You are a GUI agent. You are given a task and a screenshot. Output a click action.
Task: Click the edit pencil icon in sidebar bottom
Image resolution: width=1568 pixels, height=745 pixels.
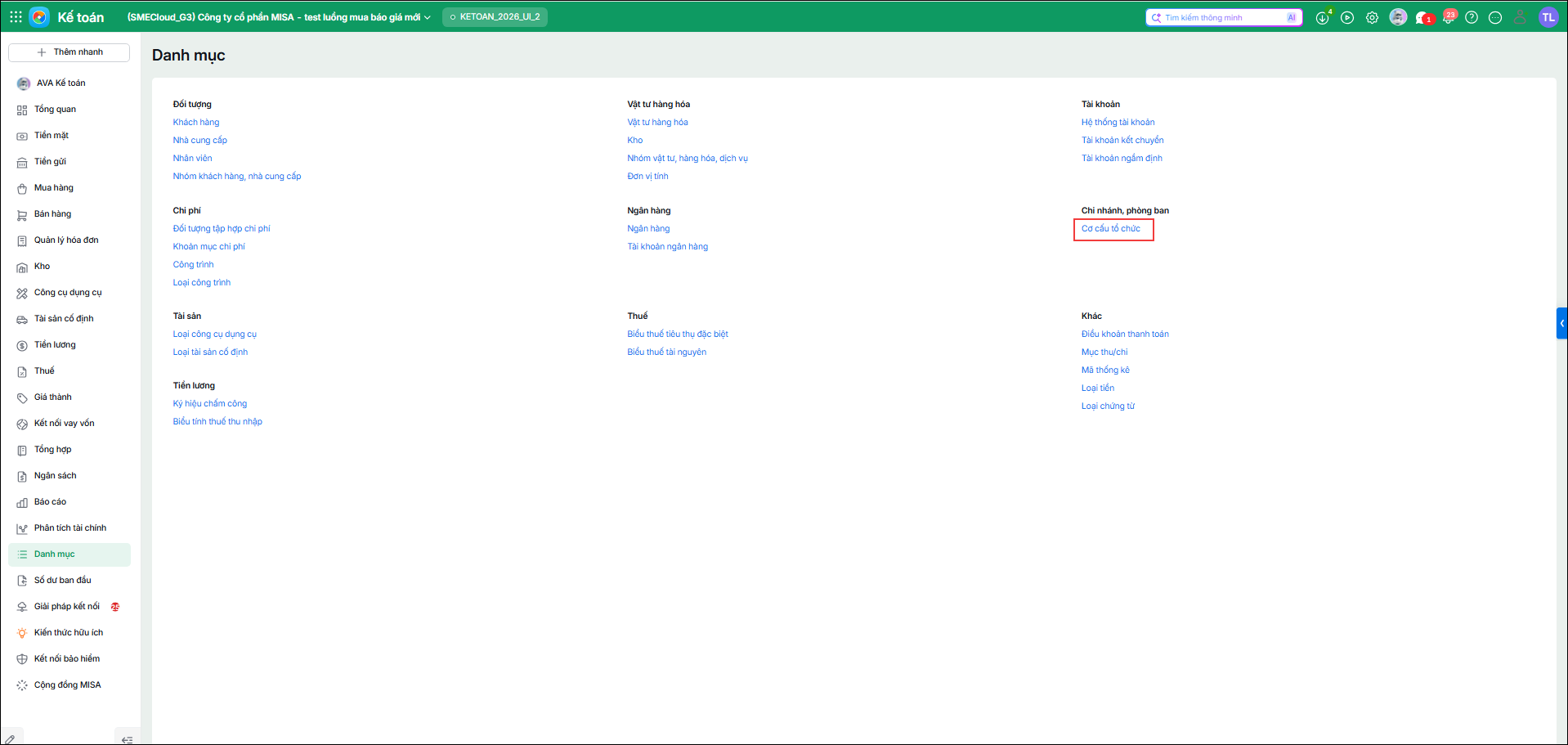[x=11, y=739]
